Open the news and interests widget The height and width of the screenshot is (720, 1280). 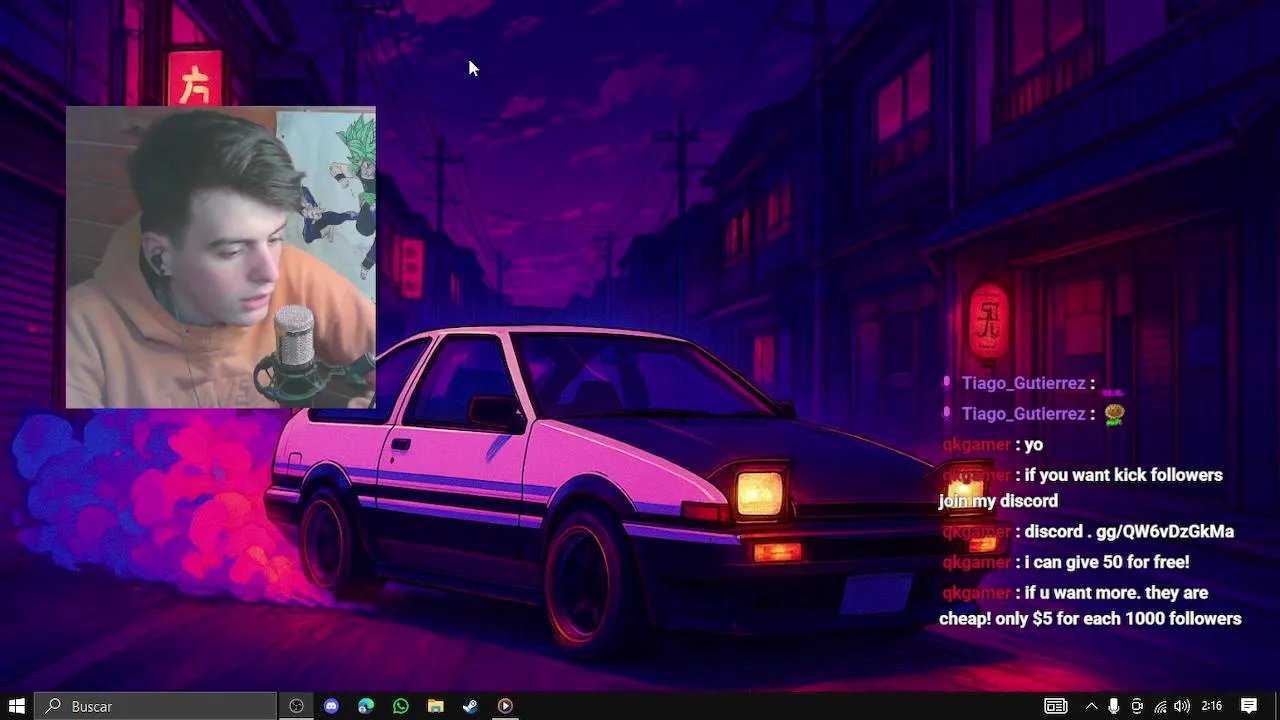click(1055, 706)
